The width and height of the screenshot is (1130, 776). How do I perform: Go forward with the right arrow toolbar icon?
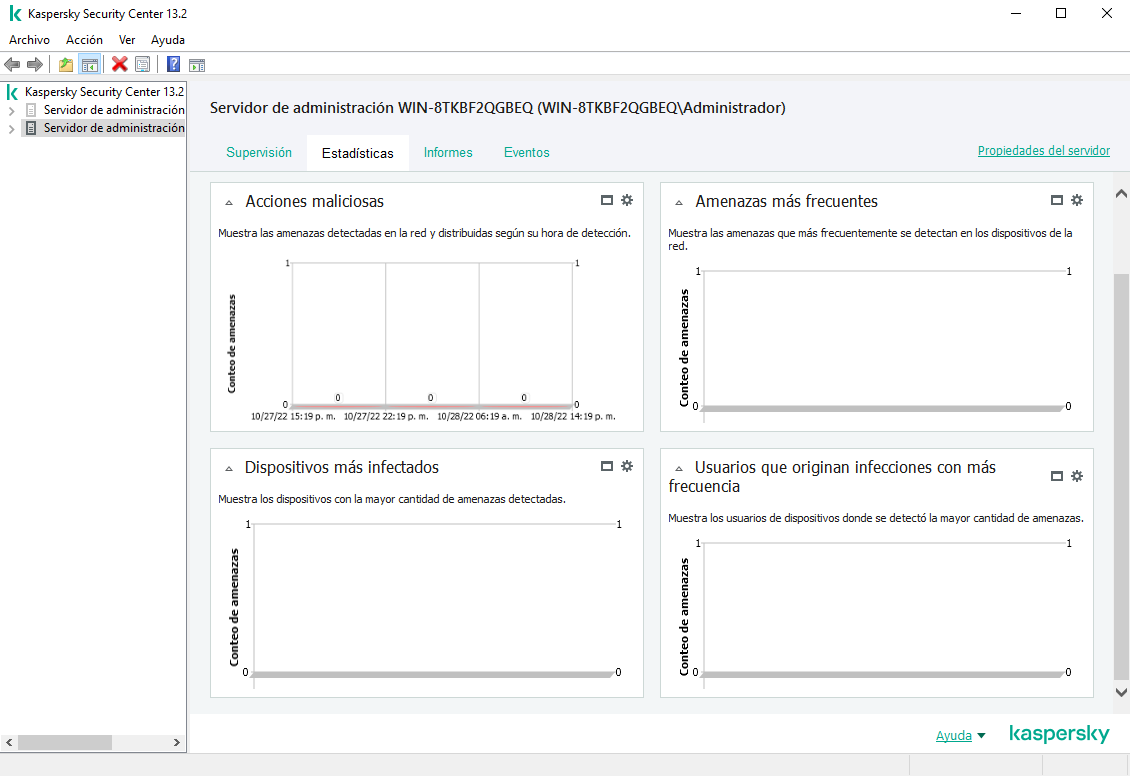pyautogui.click(x=34, y=65)
